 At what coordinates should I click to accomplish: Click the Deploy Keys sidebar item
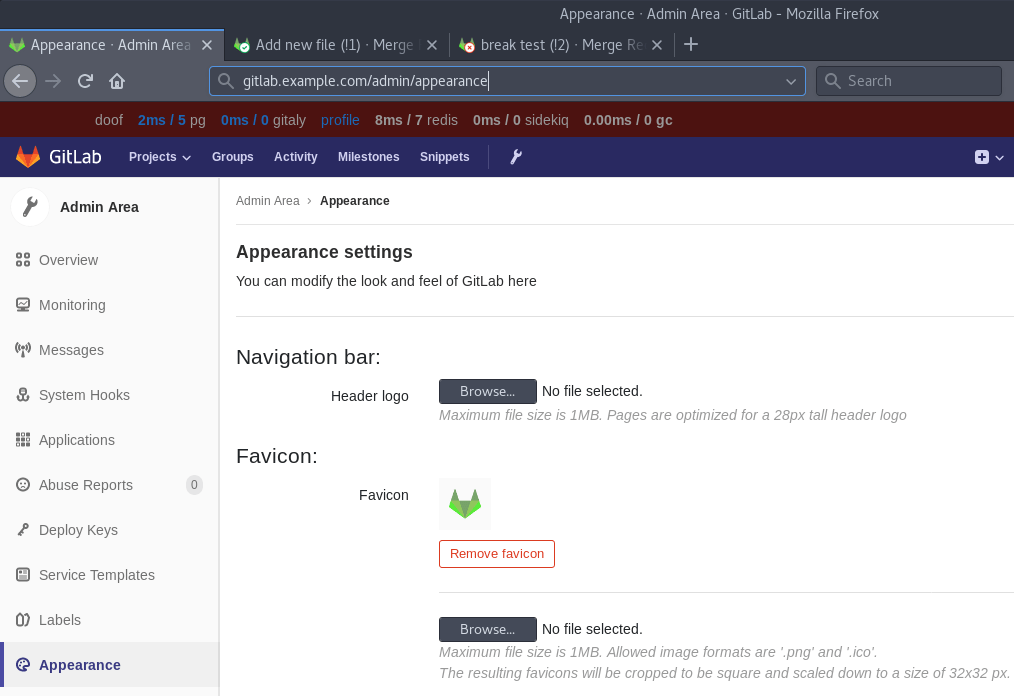[x=78, y=530]
